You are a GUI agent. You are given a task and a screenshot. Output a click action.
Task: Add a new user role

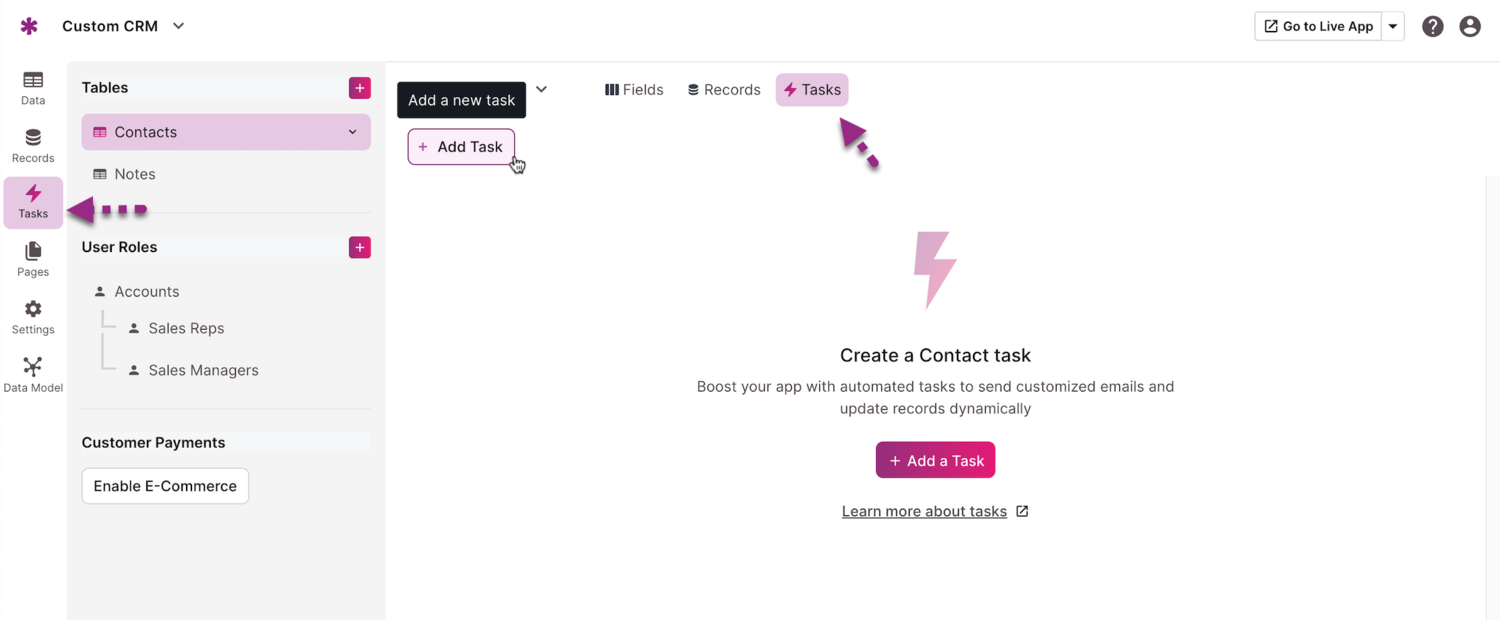coord(360,247)
